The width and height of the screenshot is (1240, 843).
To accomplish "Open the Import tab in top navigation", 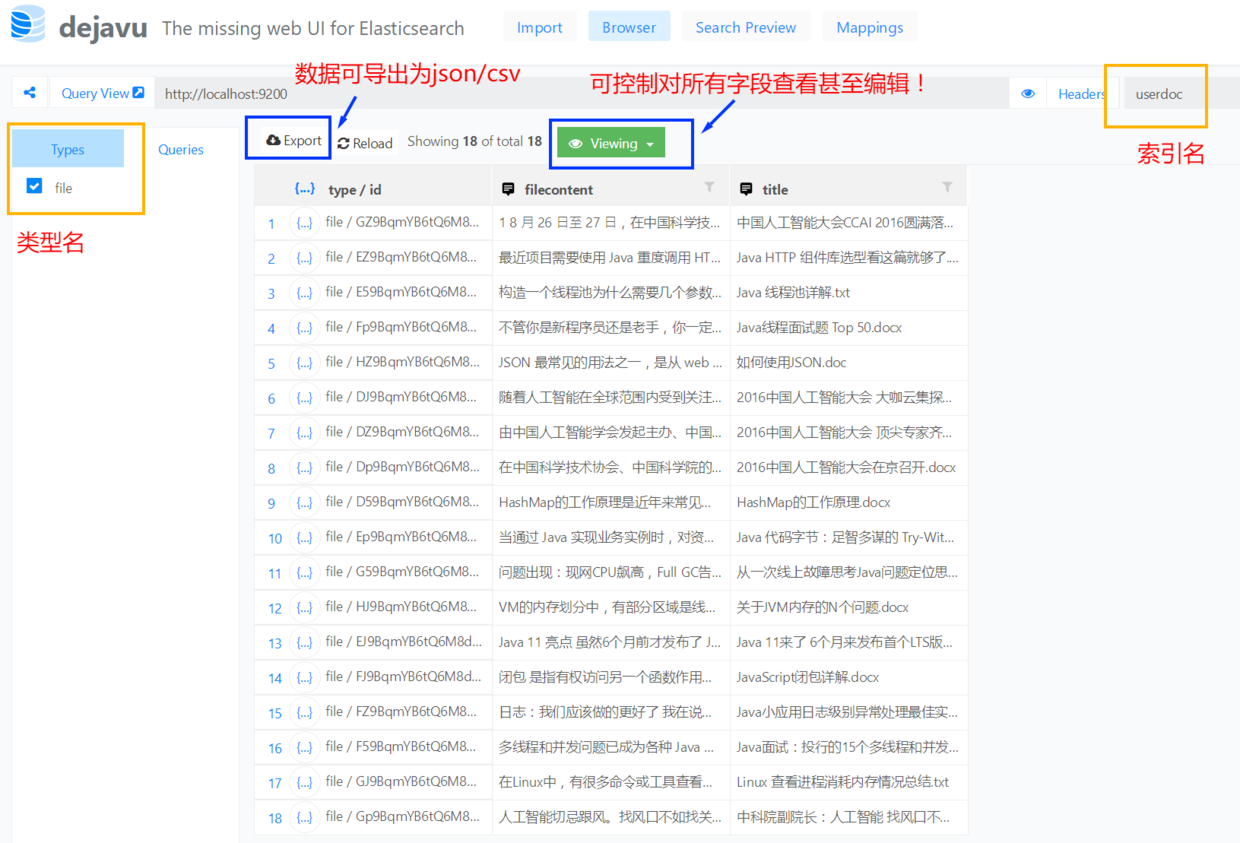I will tap(540, 27).
